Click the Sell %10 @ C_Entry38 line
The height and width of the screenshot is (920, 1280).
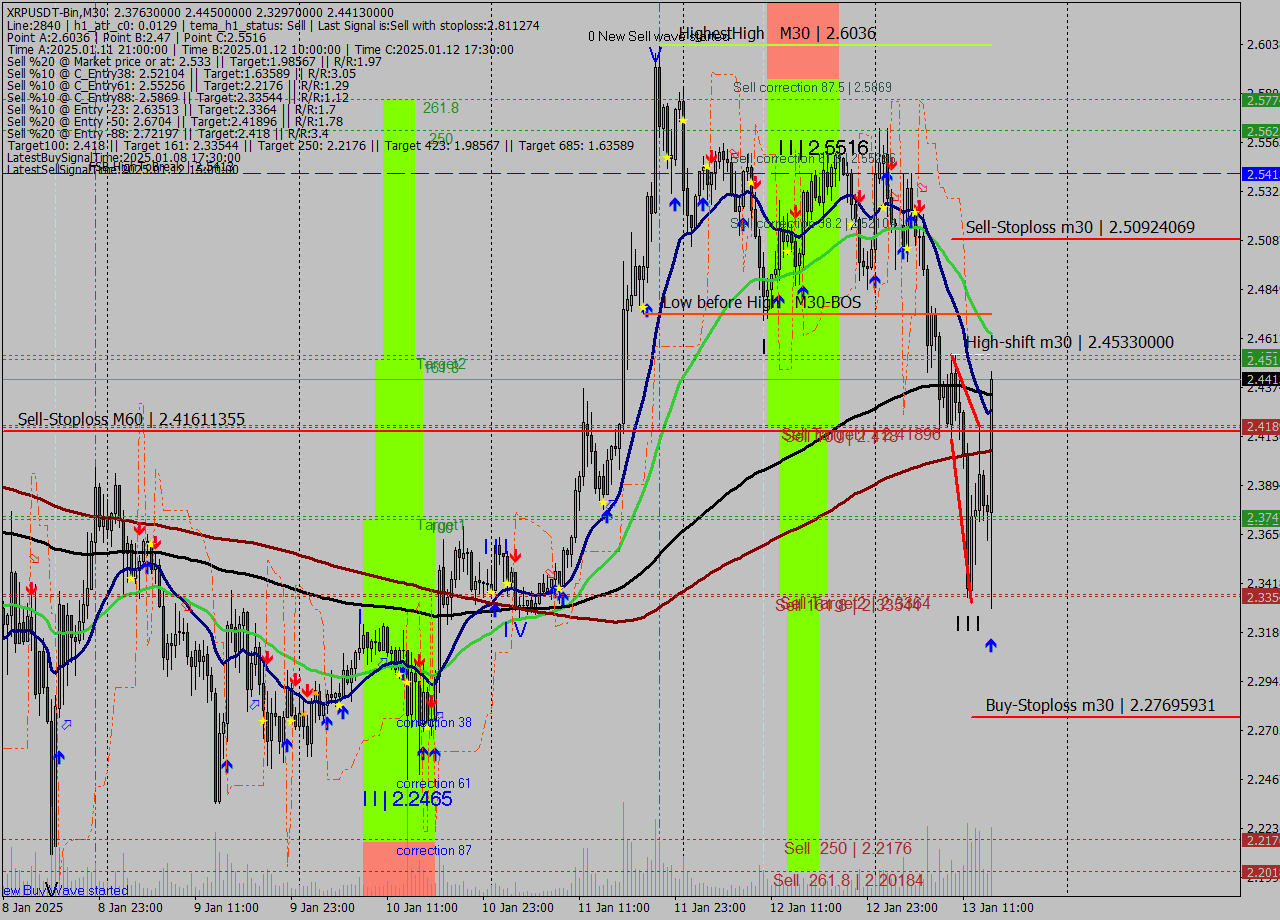[181, 73]
